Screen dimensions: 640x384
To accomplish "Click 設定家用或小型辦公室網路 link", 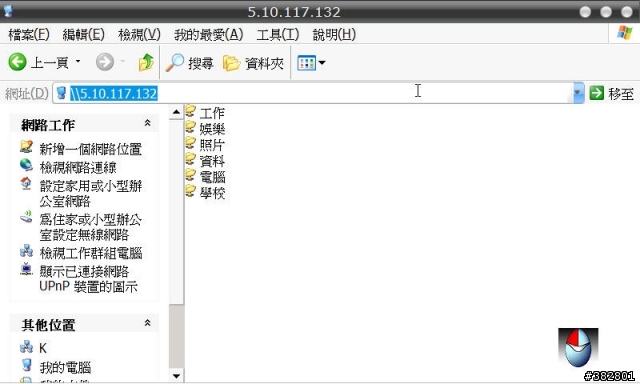I will [81, 193].
